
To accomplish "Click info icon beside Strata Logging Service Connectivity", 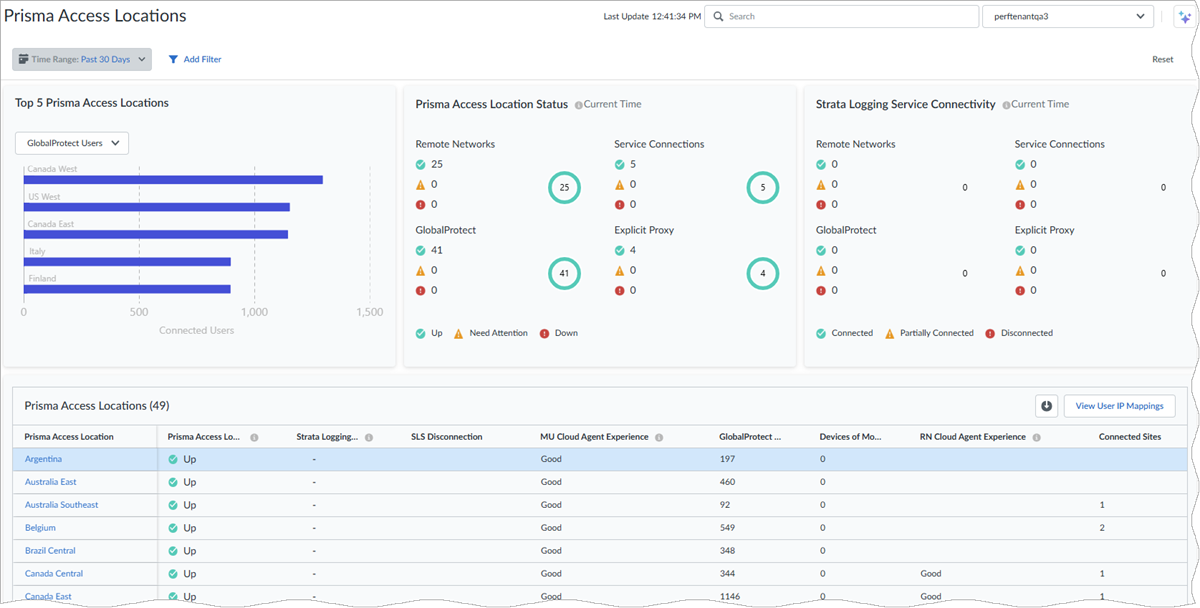I will [1006, 105].
